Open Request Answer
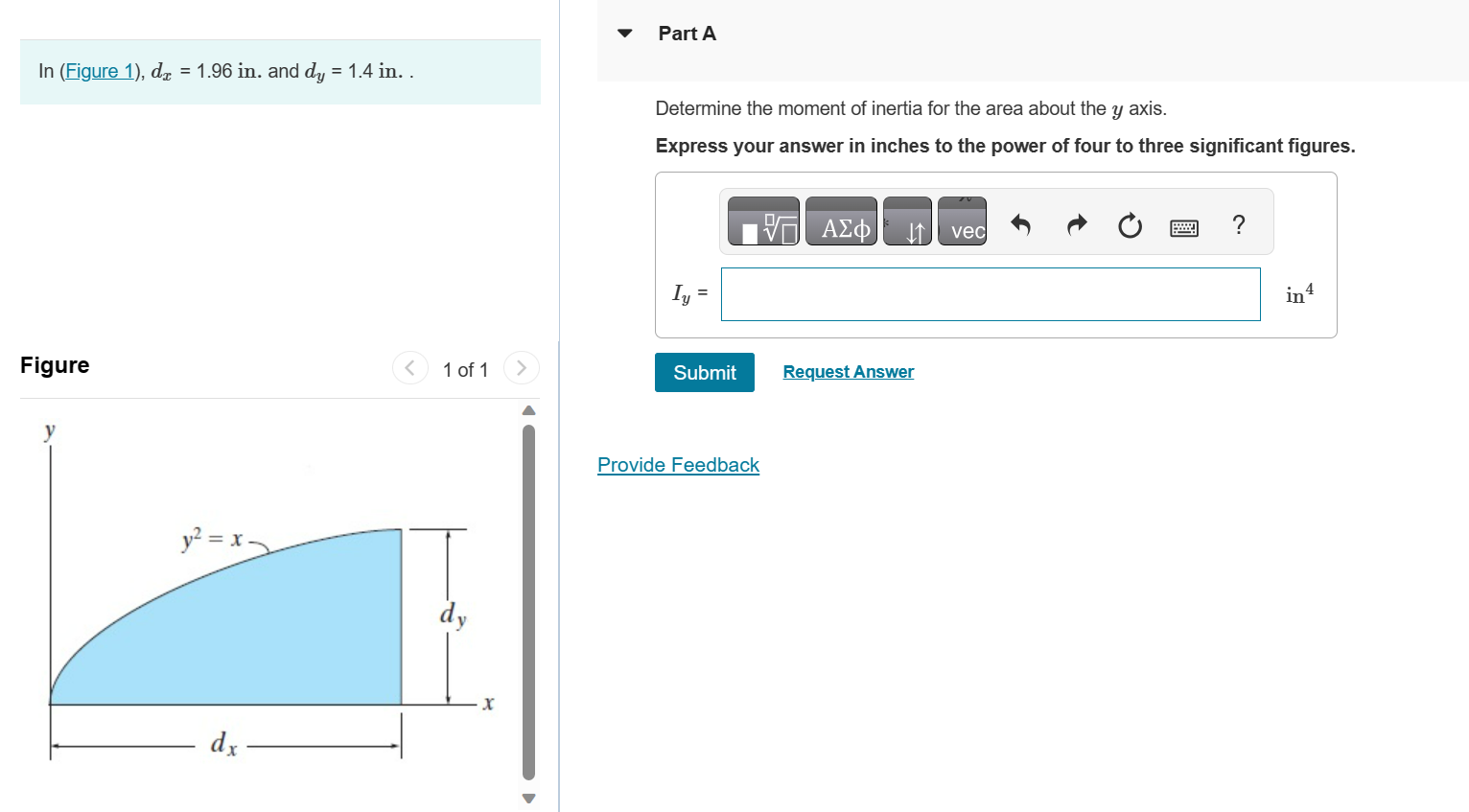Screen dimensions: 1469x812 [848, 372]
